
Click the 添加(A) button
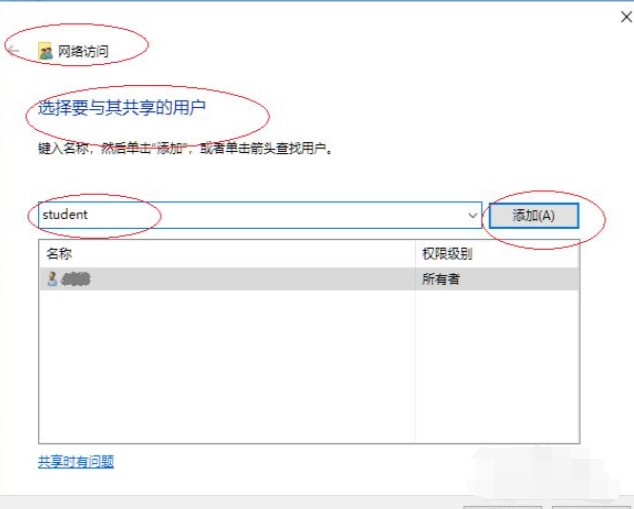pyautogui.click(x=534, y=215)
